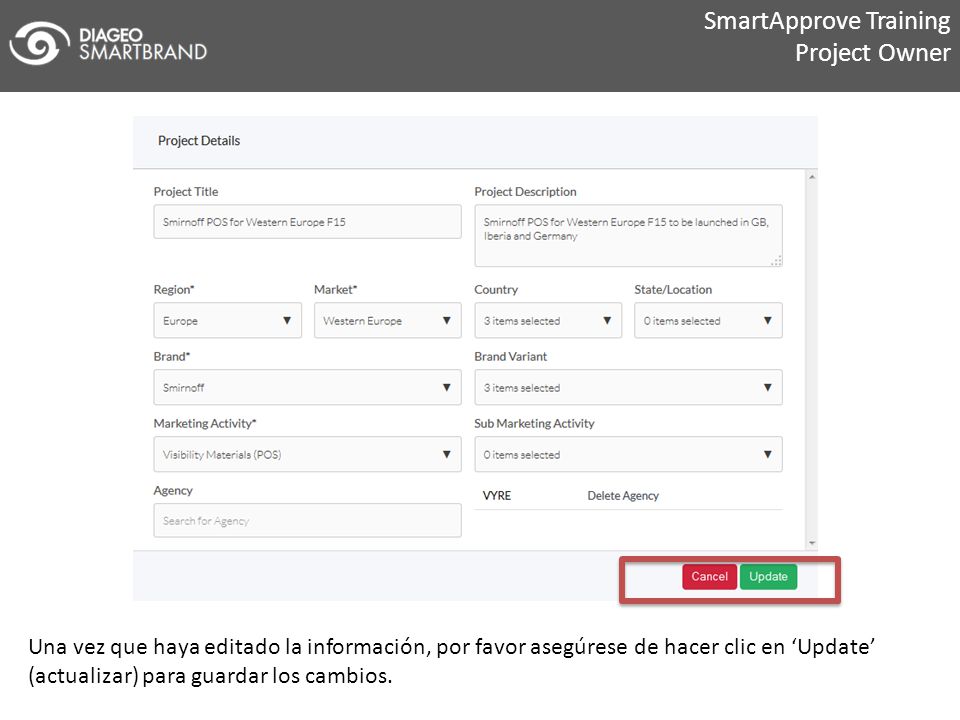Image resolution: width=960 pixels, height=720 pixels.
Task: Open the Marketing Activity dropdown
Action: (307, 454)
